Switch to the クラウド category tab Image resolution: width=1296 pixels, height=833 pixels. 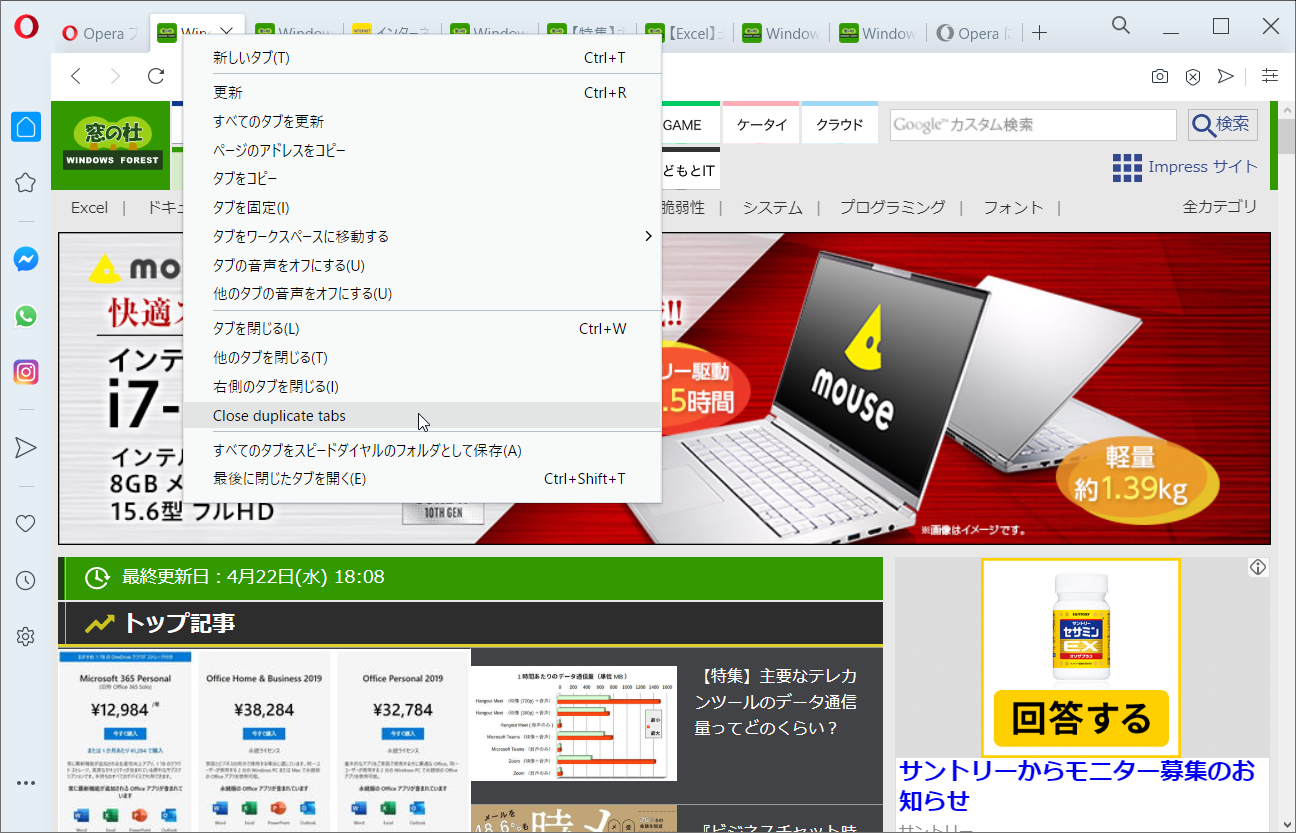click(x=838, y=123)
